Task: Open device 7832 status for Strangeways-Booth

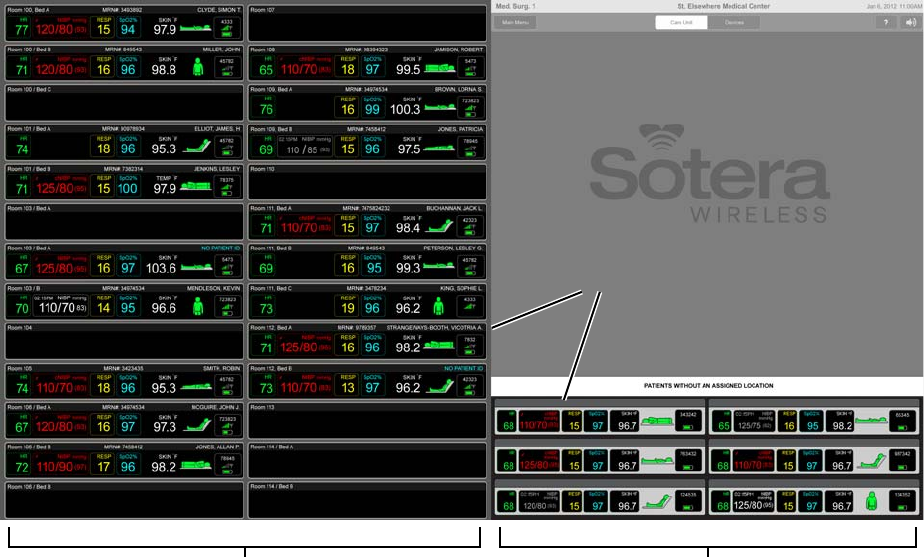Action: [470, 345]
